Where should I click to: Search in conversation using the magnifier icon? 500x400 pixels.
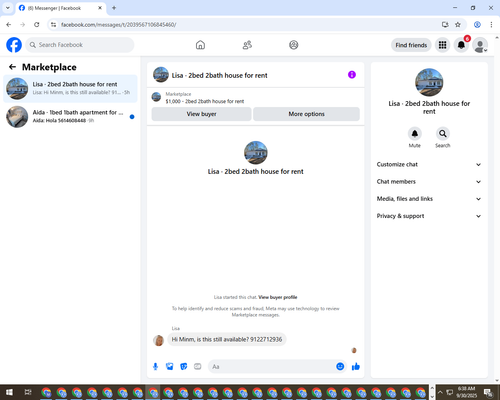(x=443, y=134)
